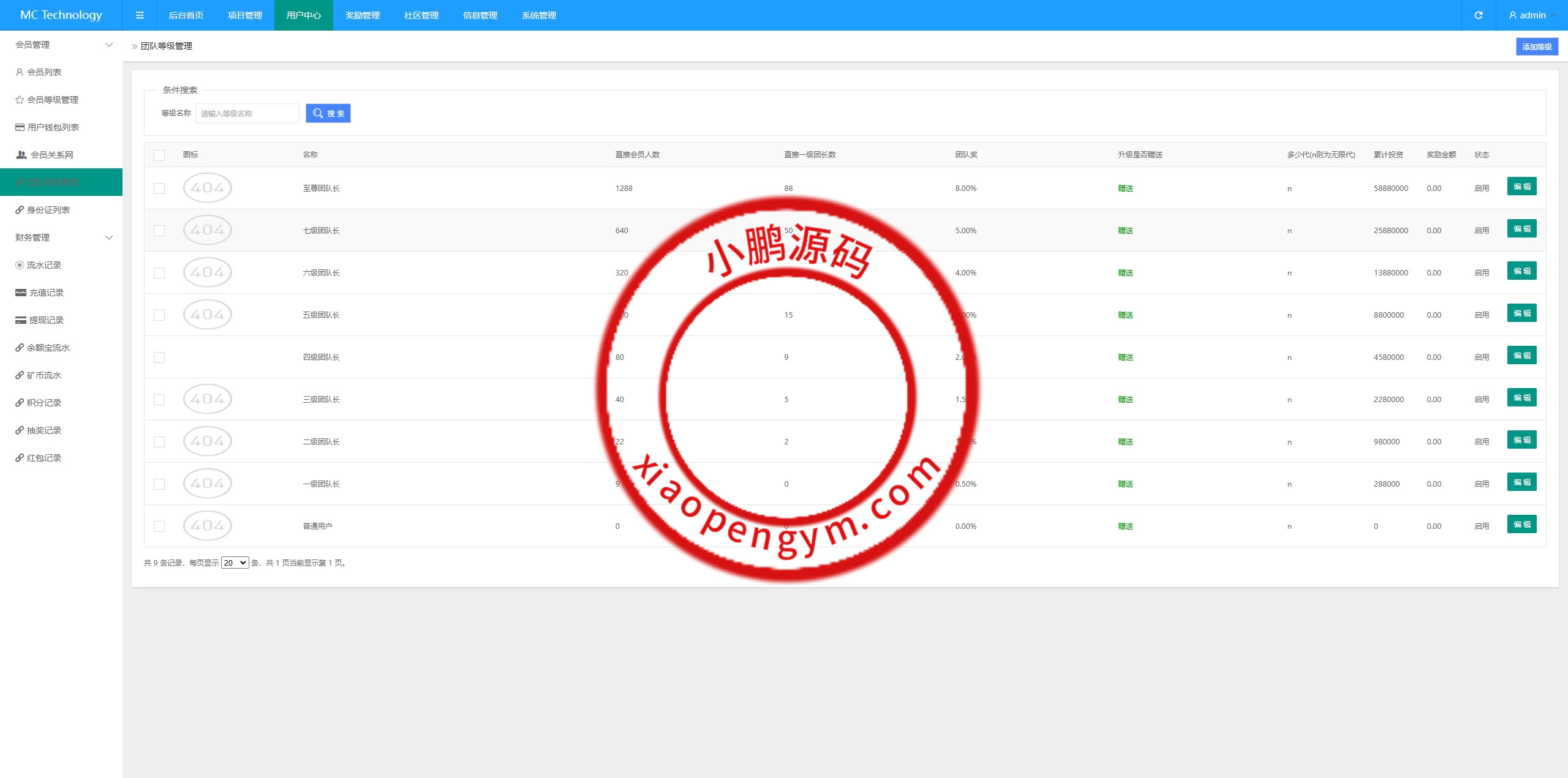
Task: Toggle the select-all checkbox in table header
Action: click(159, 155)
